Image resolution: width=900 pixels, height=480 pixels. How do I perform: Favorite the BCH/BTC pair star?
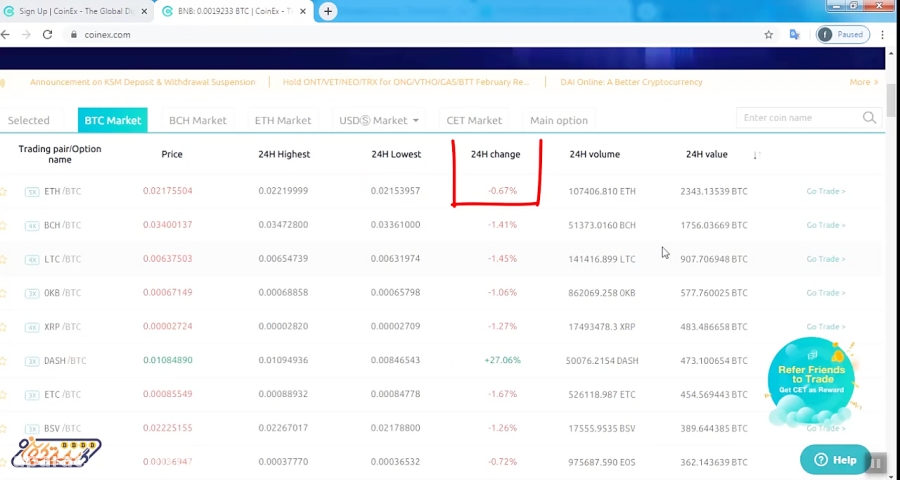coord(3,226)
